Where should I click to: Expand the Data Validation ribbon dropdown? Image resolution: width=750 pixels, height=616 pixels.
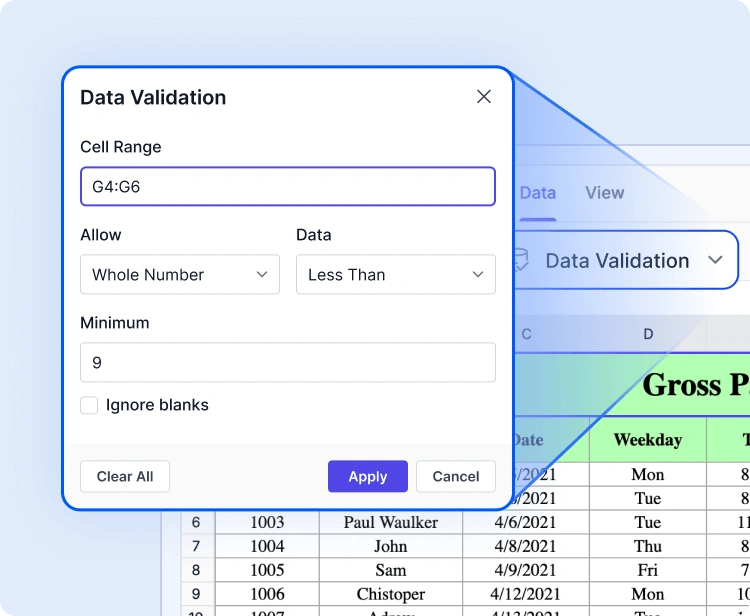715,260
